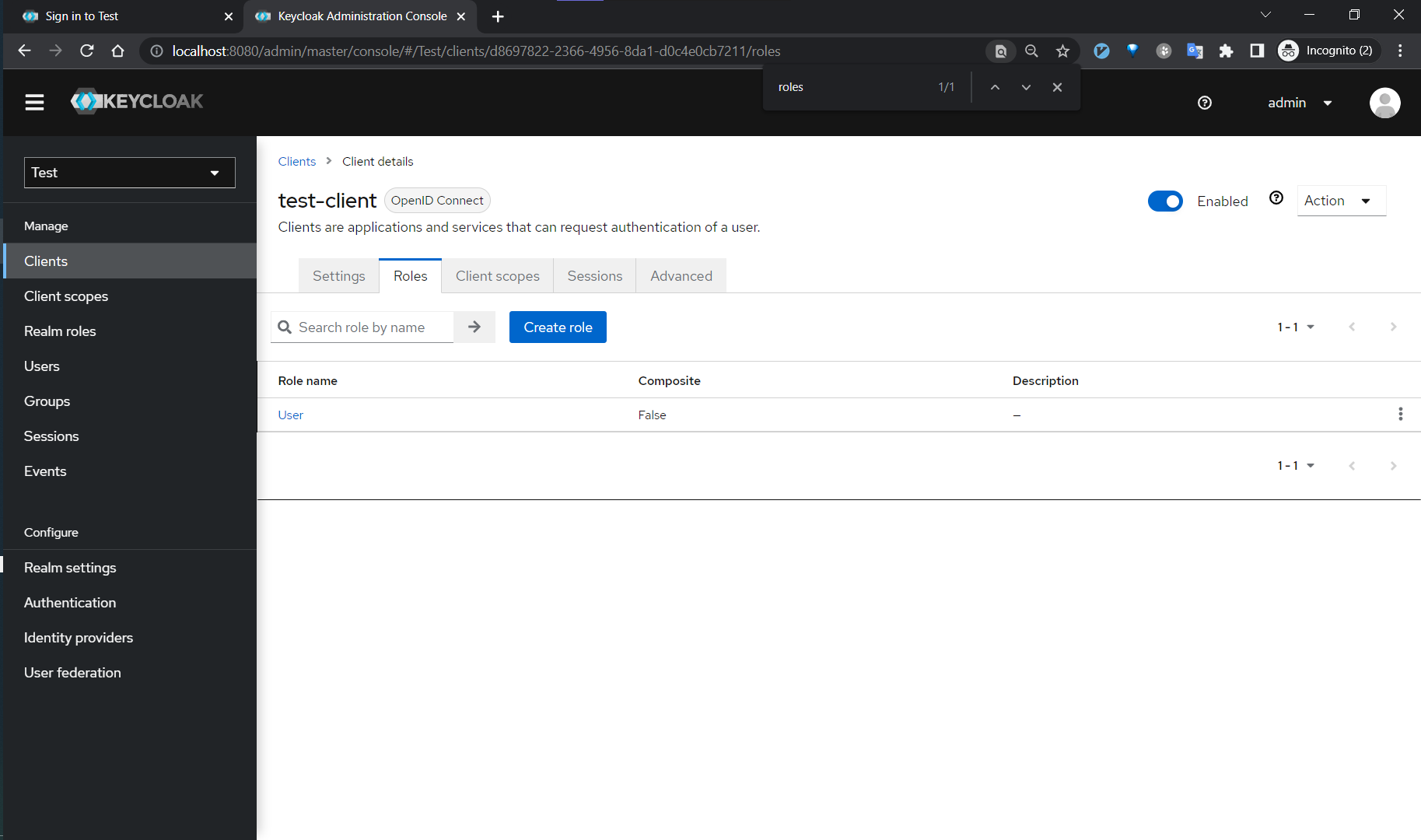Open top pagination 1-1 dropdown
Image resolution: width=1421 pixels, height=840 pixels.
pos(1296,327)
